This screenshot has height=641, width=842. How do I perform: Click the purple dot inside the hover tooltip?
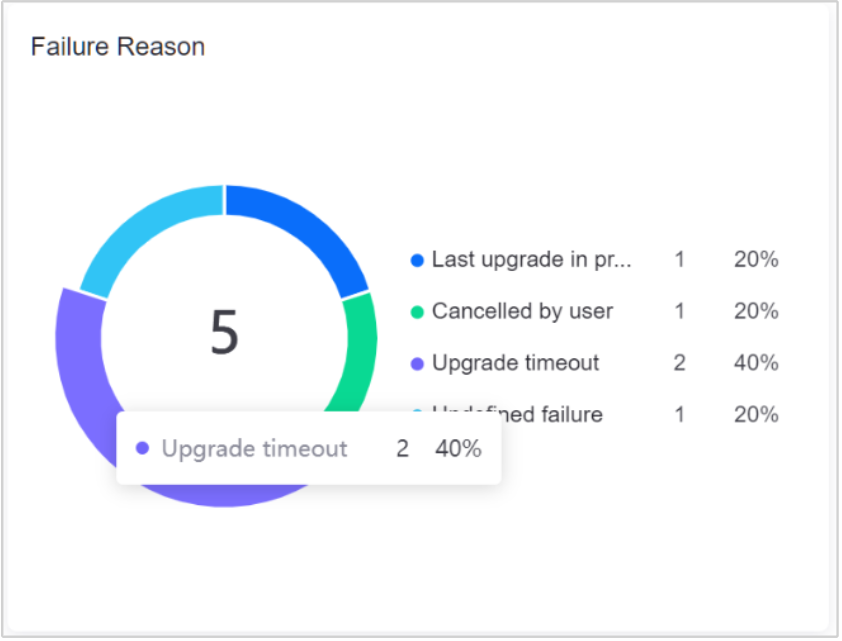point(143,449)
